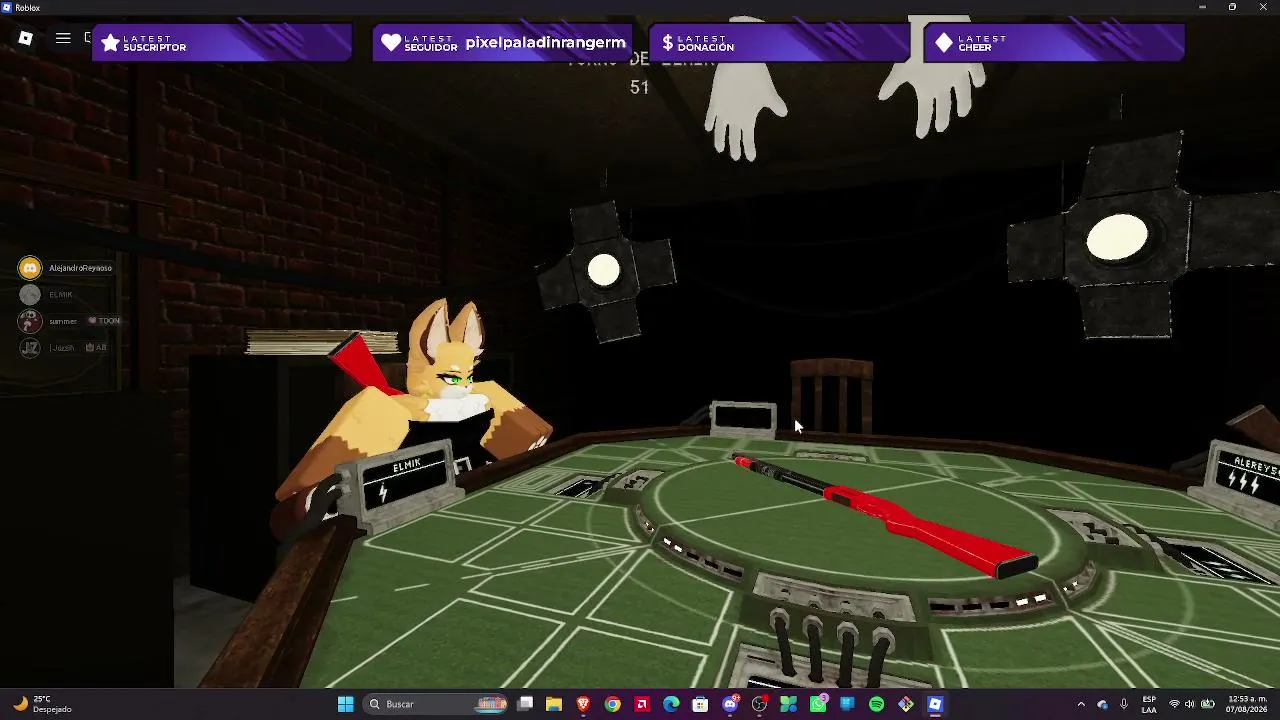Open the weather widget showing 25°C
The image size is (1280, 720).
(x=42, y=704)
